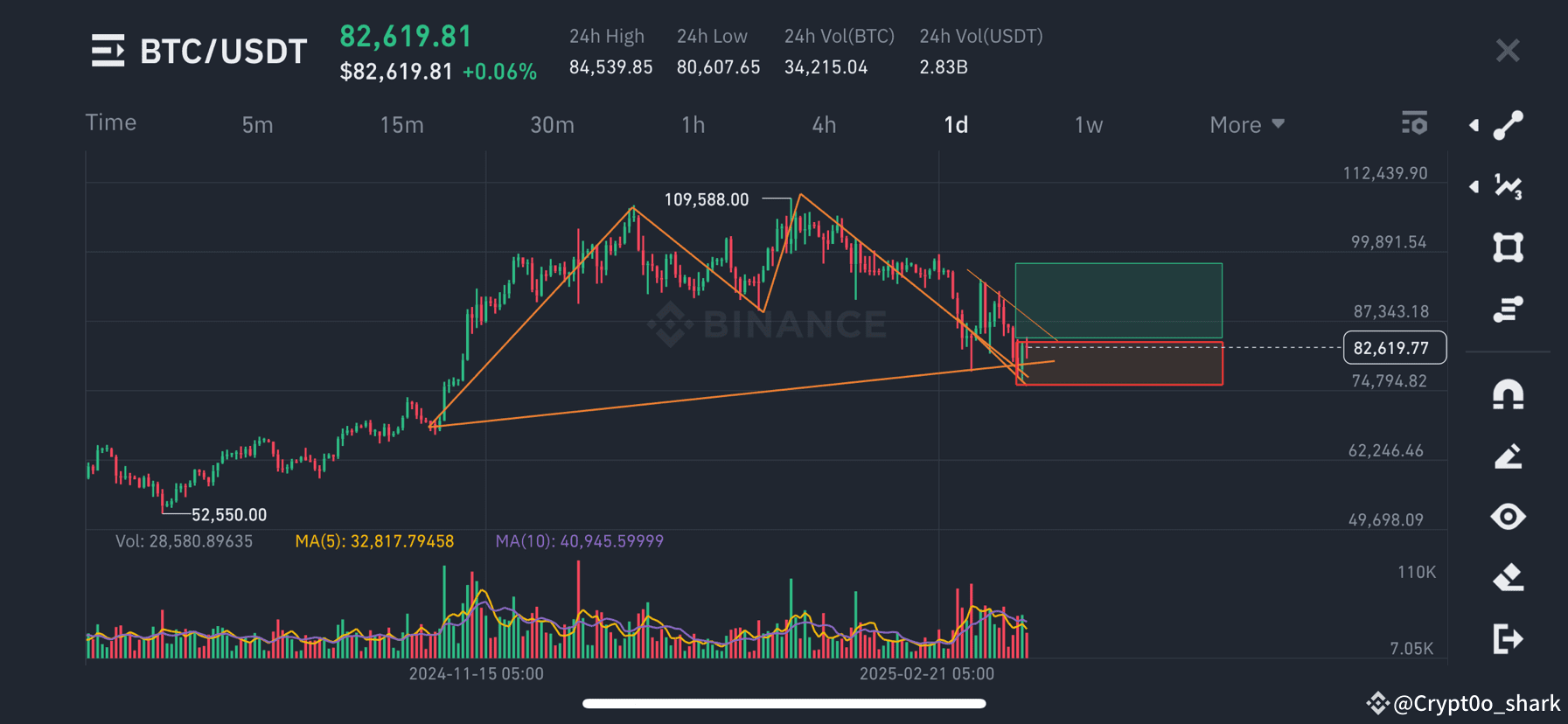The height and width of the screenshot is (724, 1568).
Task: Click the 62,246.46 price axis label
Action: (x=1386, y=451)
